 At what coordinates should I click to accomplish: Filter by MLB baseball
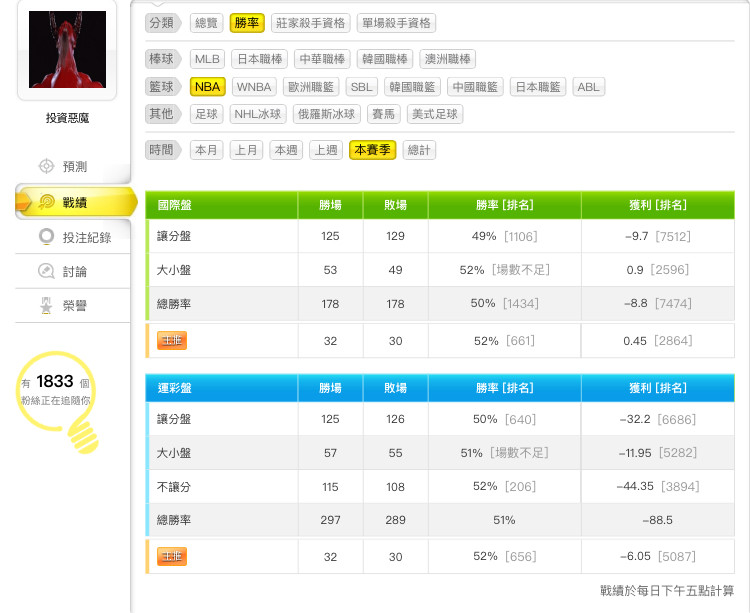tap(207, 59)
